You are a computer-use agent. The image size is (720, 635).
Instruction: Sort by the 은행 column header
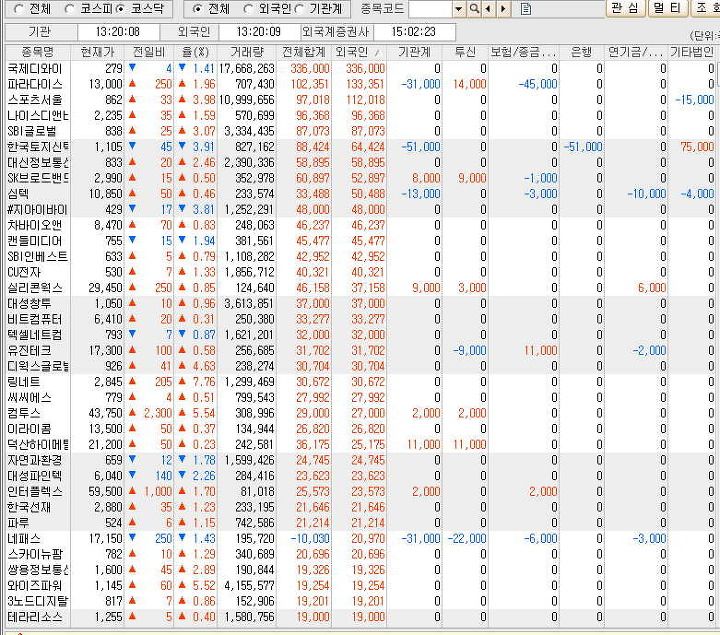pyautogui.click(x=581, y=52)
